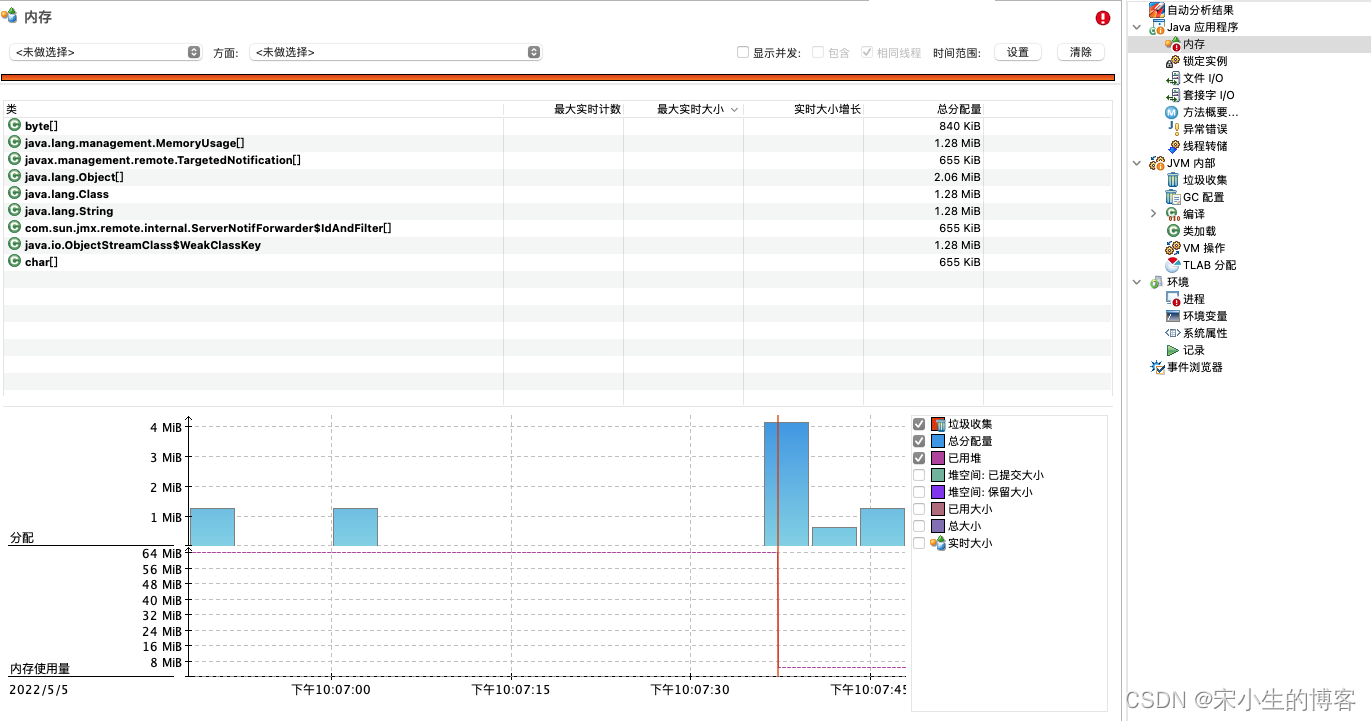Image resolution: width=1371 pixels, height=721 pixels.
Task: Uncheck 总分配量 in chart legend
Action: 920,441
